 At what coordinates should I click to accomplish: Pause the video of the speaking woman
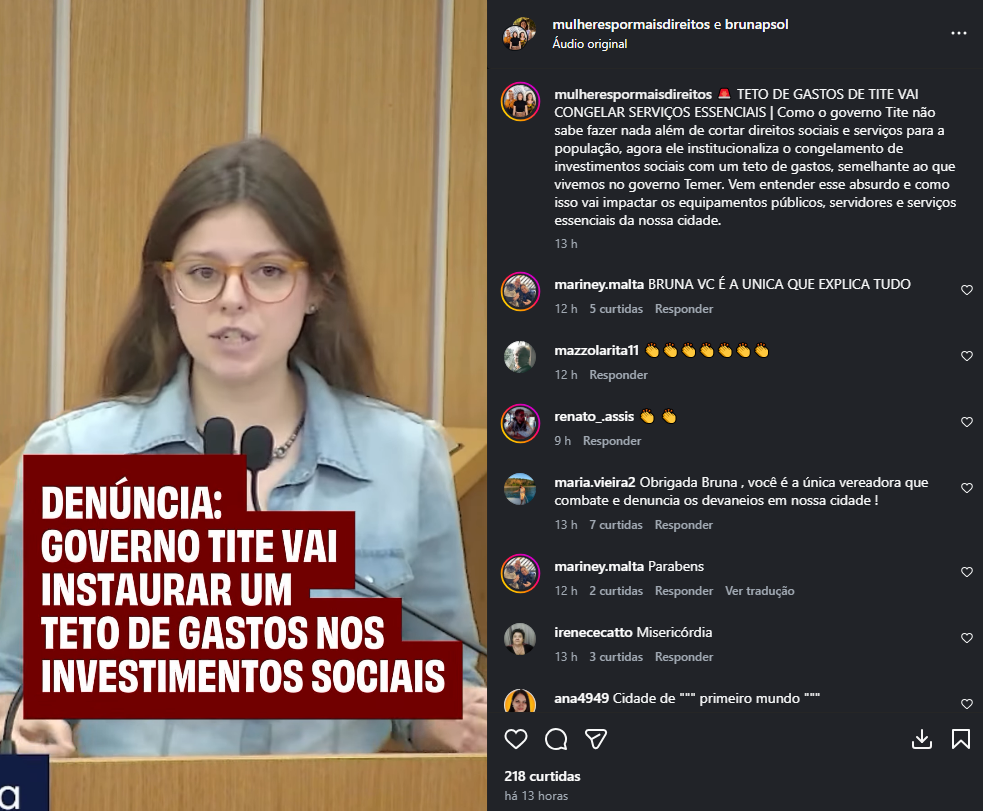tap(243, 406)
